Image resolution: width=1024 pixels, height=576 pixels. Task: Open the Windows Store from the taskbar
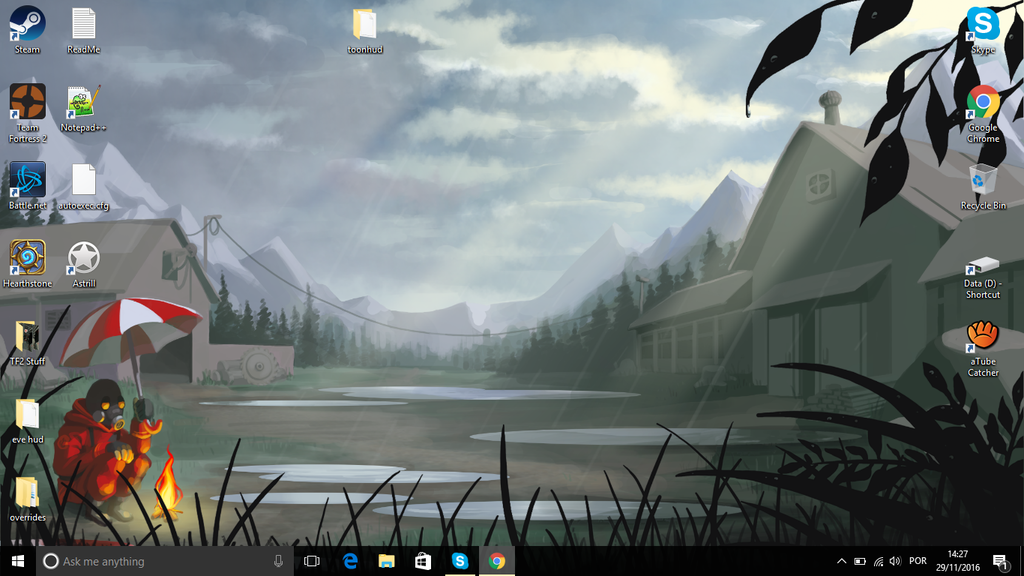[x=423, y=561]
